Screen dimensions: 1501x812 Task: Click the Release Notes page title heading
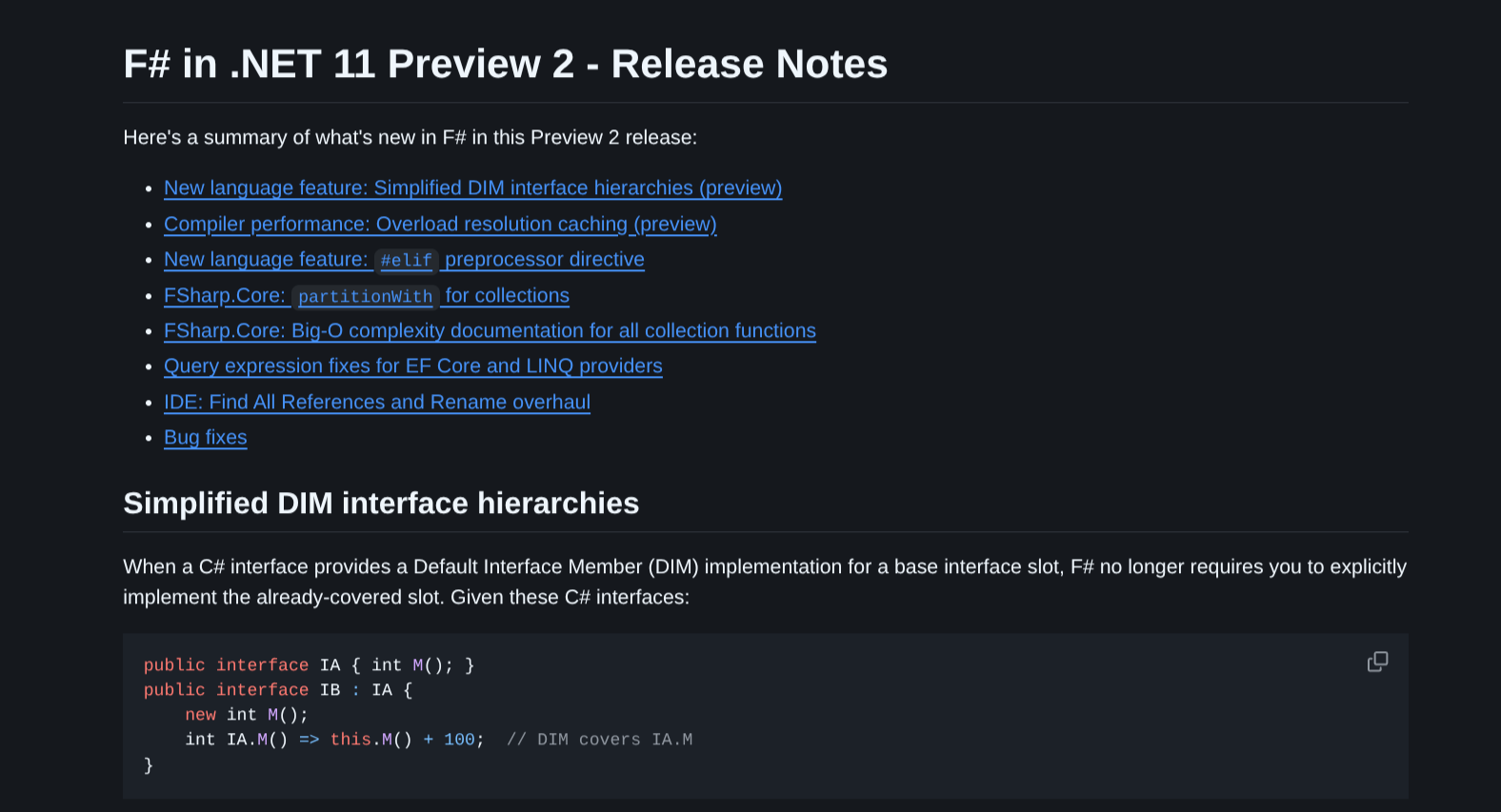(505, 65)
